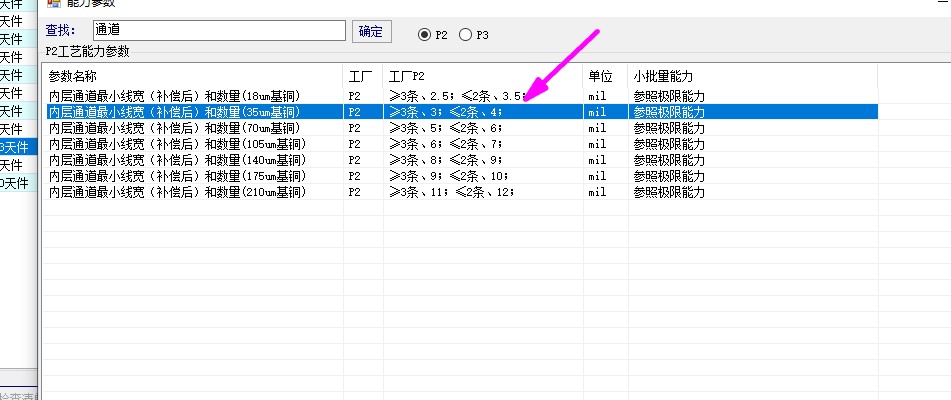The image size is (951, 400).
Task: Select the row named 内层通道最小线宽 (210um基铜)
Action: (x=177, y=192)
